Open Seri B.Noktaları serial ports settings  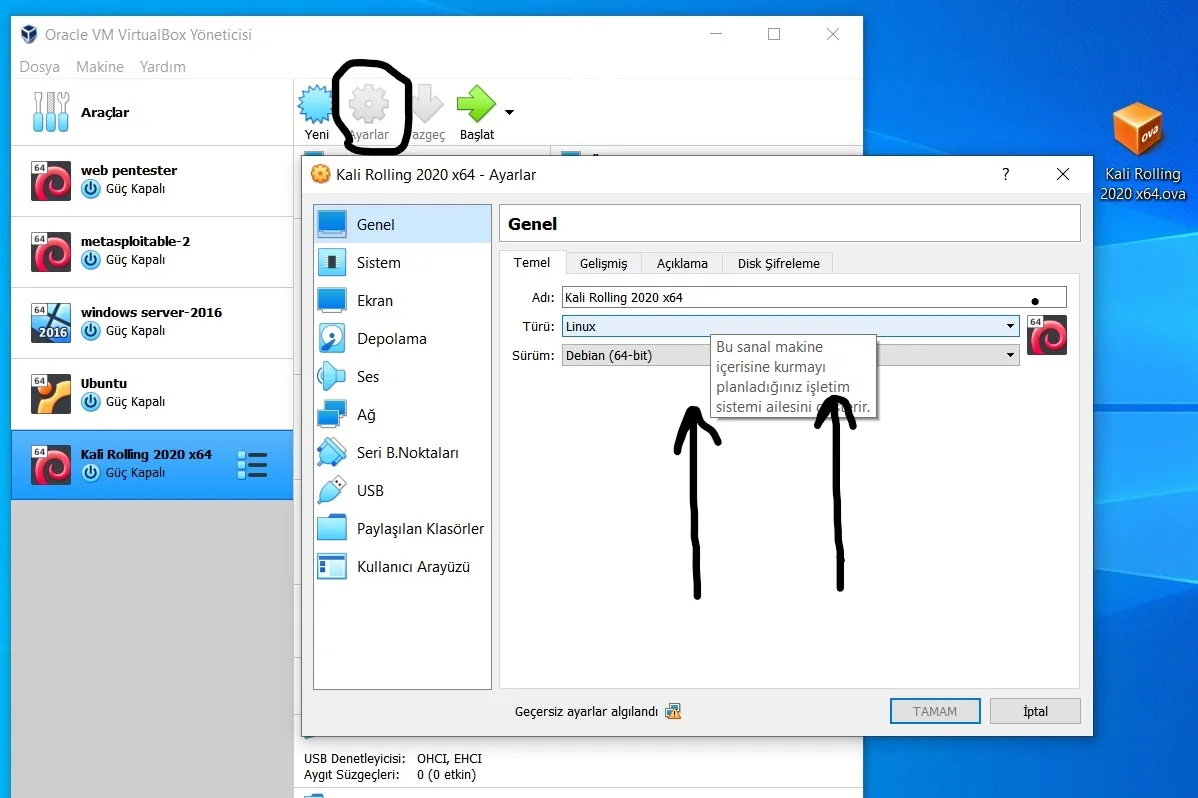(402, 453)
